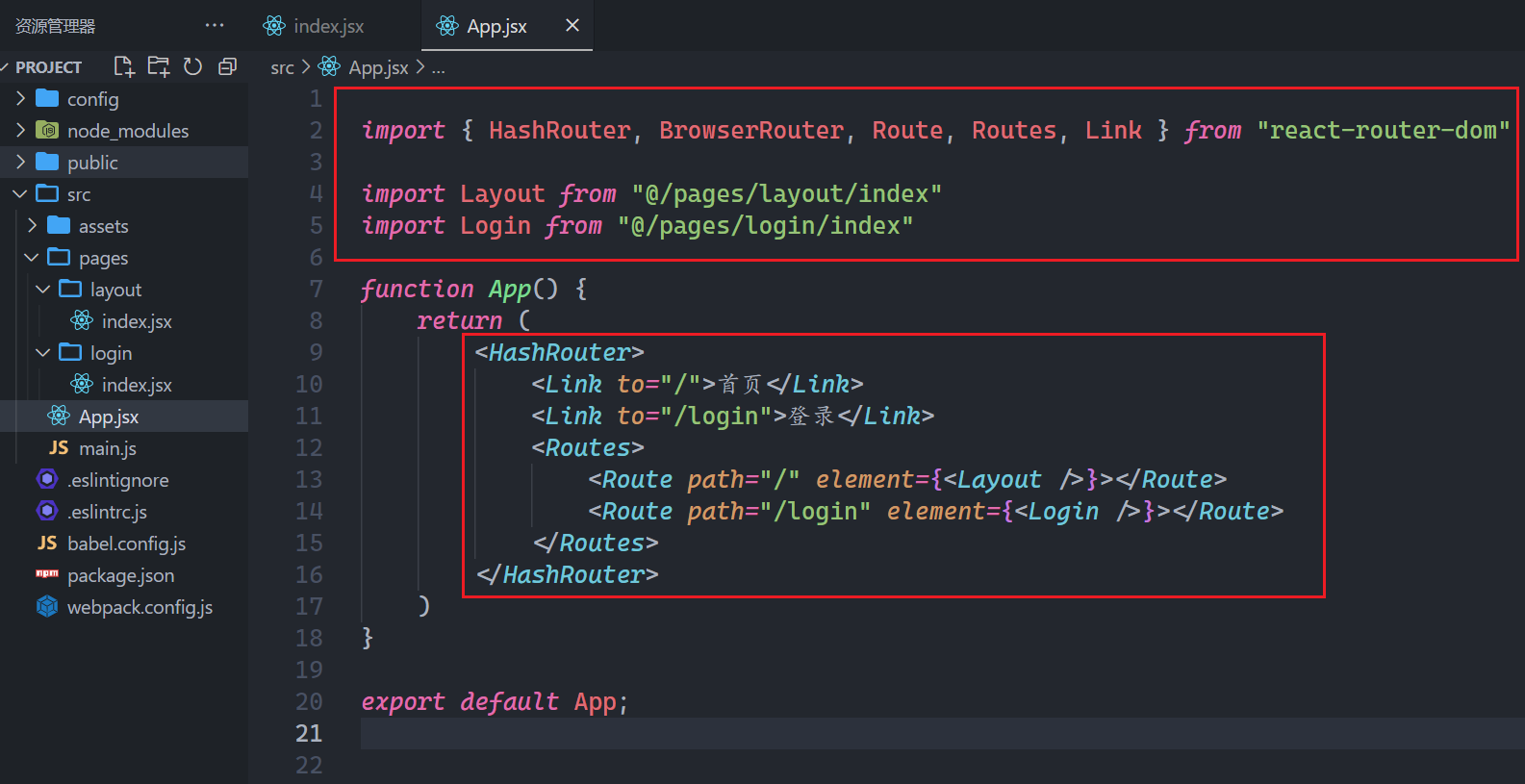Select the public folder row
This screenshot has height=784, width=1525.
pyautogui.click(x=124, y=163)
